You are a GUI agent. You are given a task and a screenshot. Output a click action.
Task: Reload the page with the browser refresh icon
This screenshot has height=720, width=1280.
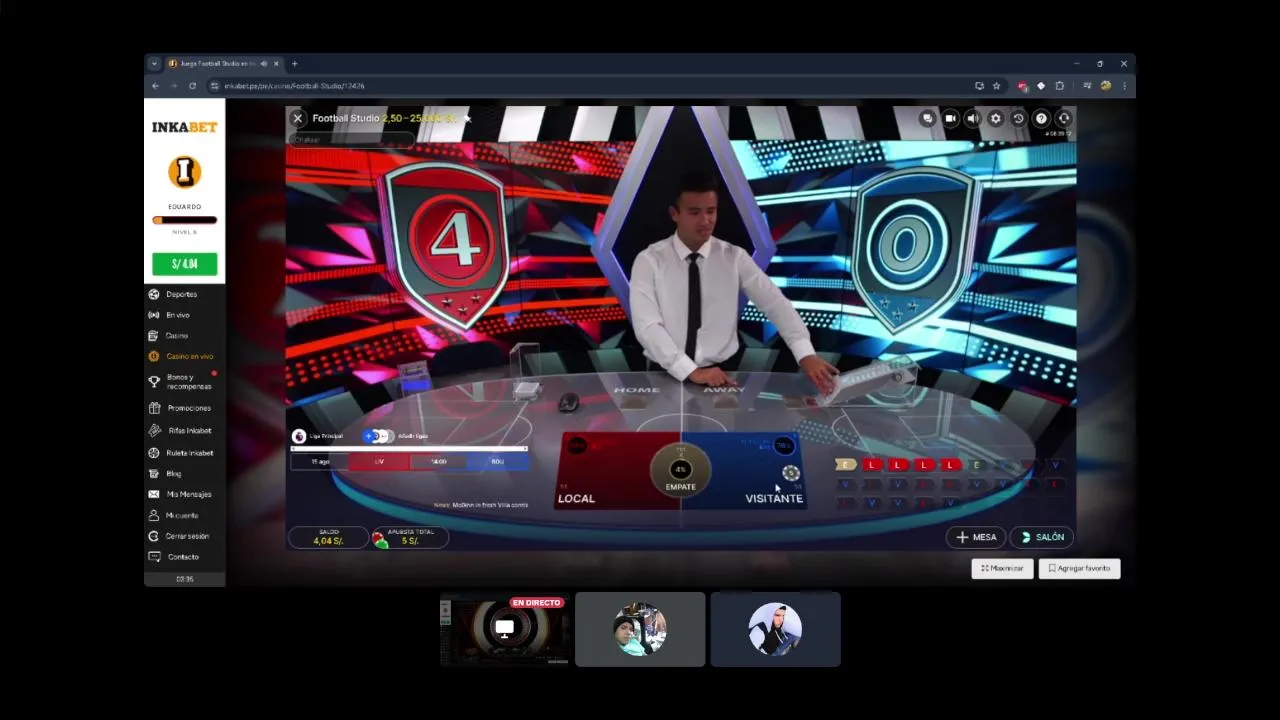coord(192,86)
